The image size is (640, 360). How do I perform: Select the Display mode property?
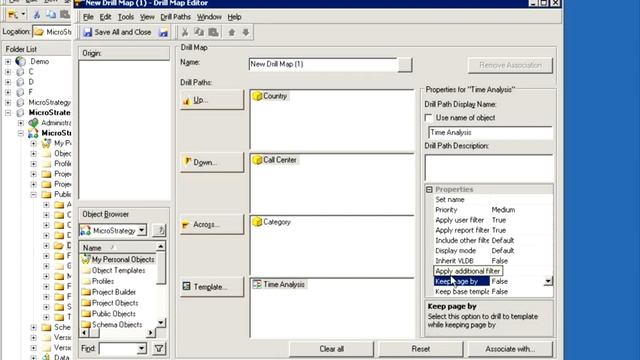(x=493, y=251)
